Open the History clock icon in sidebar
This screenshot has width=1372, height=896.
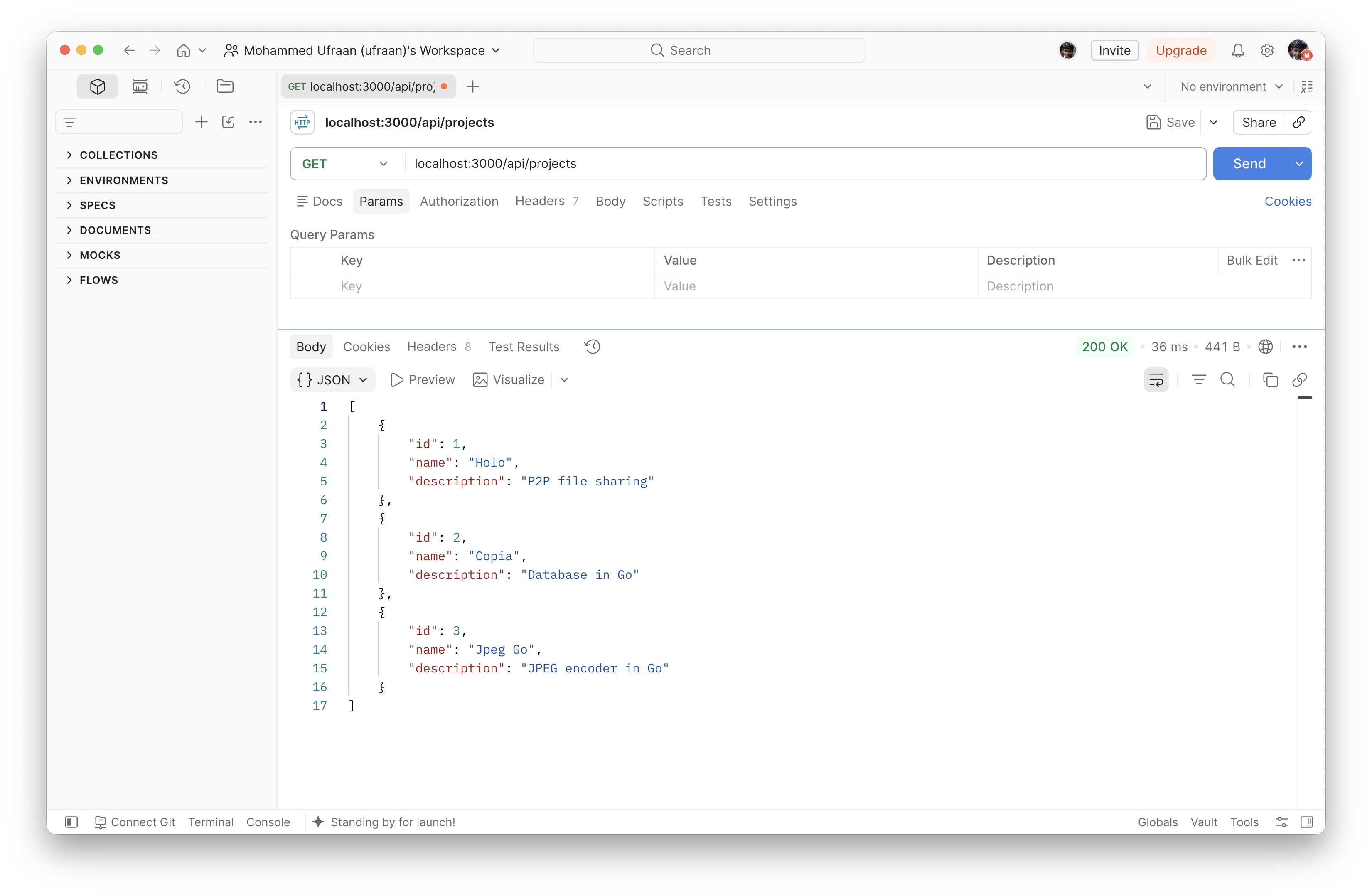pyautogui.click(x=182, y=86)
